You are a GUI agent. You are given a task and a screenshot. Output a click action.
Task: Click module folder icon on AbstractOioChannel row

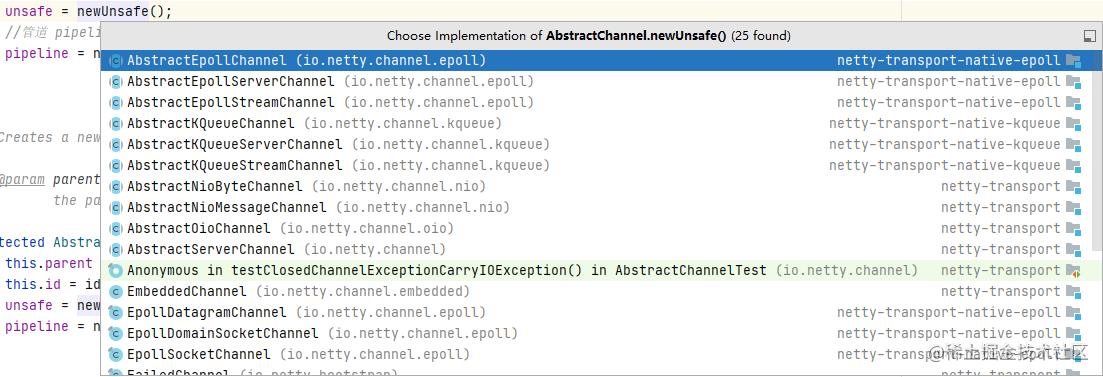tap(1073, 229)
